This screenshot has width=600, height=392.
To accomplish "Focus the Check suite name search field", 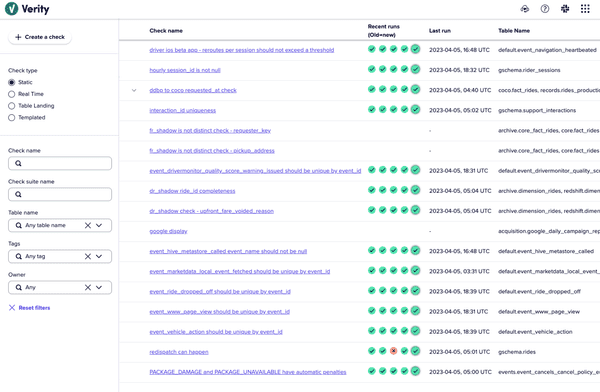I will click(60, 194).
